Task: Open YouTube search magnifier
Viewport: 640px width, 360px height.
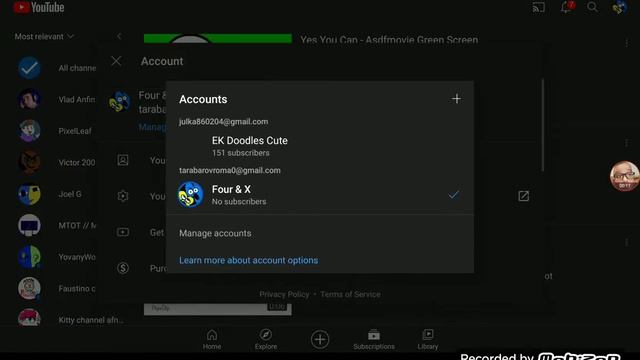Action: (592, 7)
